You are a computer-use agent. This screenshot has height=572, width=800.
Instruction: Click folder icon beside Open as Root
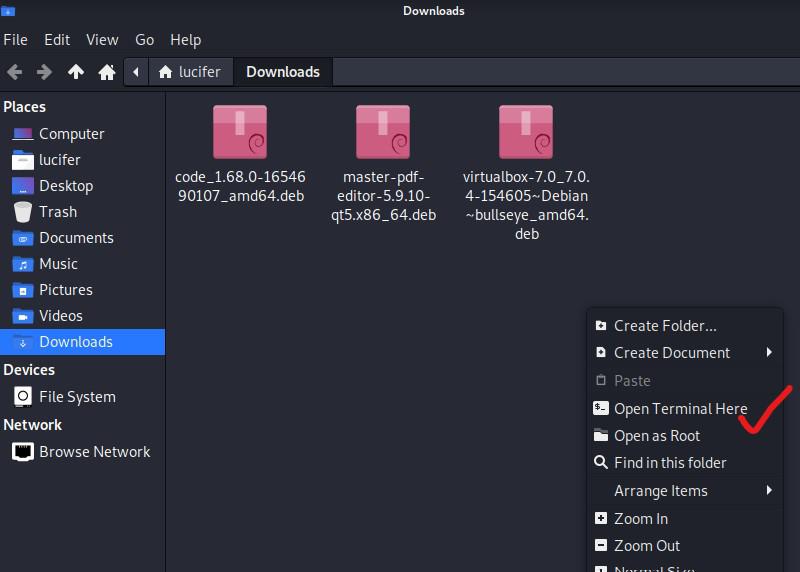(x=601, y=435)
